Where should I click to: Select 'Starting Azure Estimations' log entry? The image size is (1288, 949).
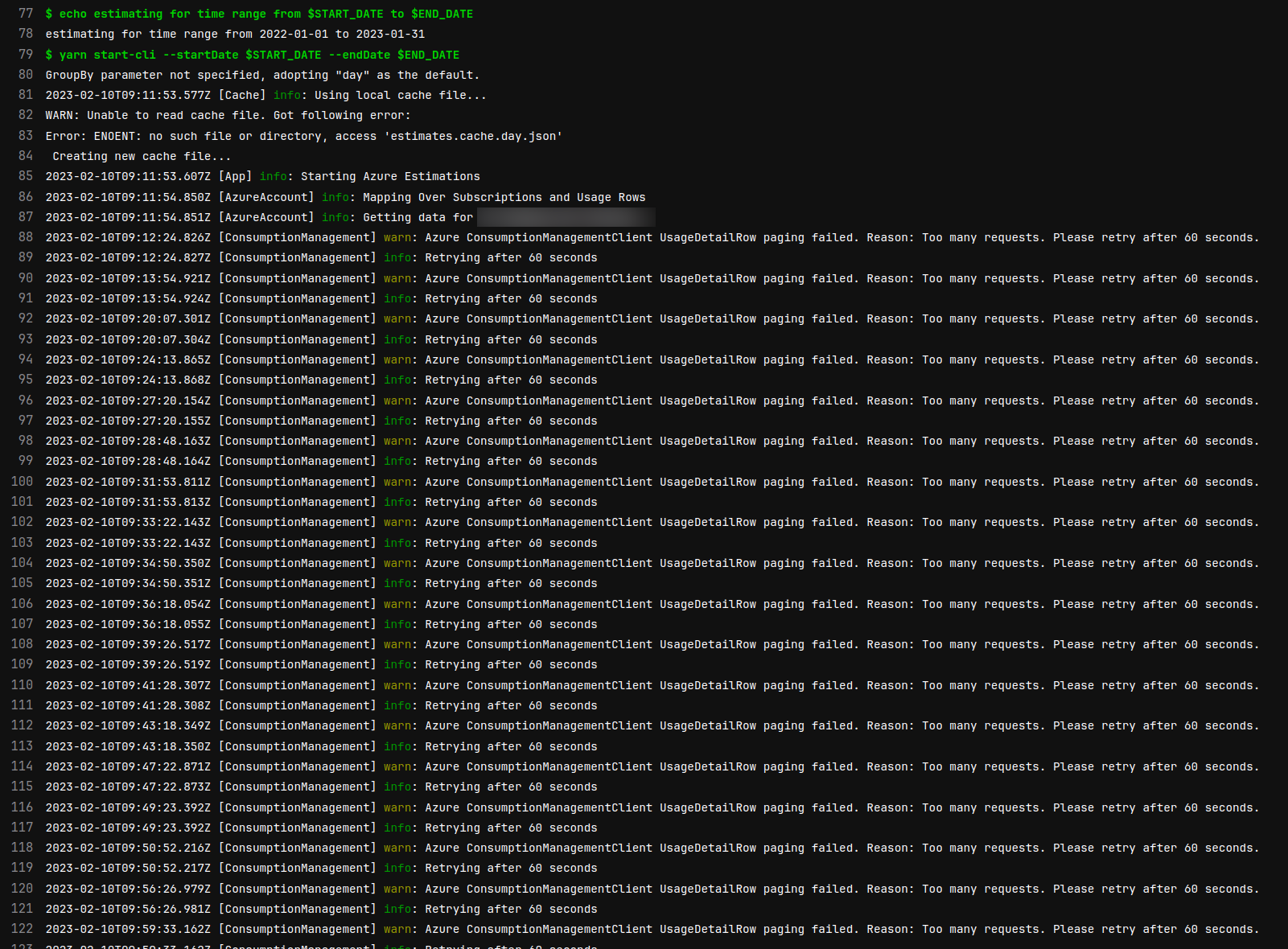pyautogui.click(x=262, y=176)
